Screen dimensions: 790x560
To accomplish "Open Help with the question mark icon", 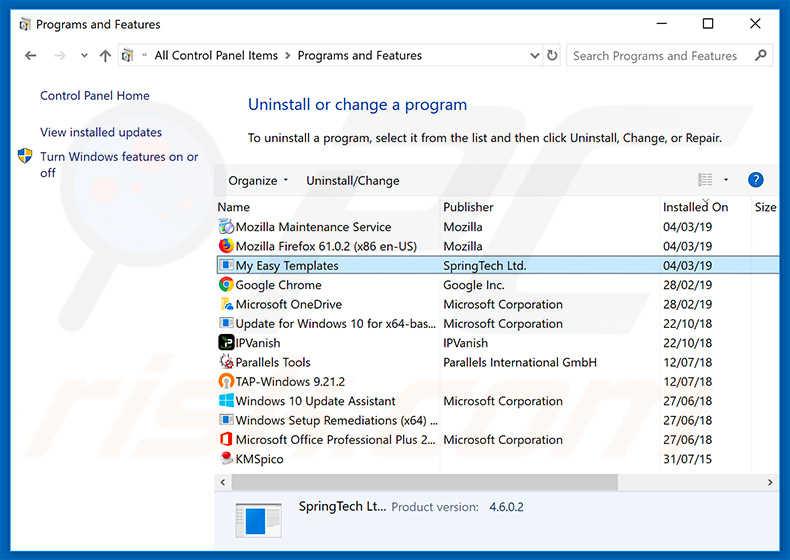I will pyautogui.click(x=755, y=180).
